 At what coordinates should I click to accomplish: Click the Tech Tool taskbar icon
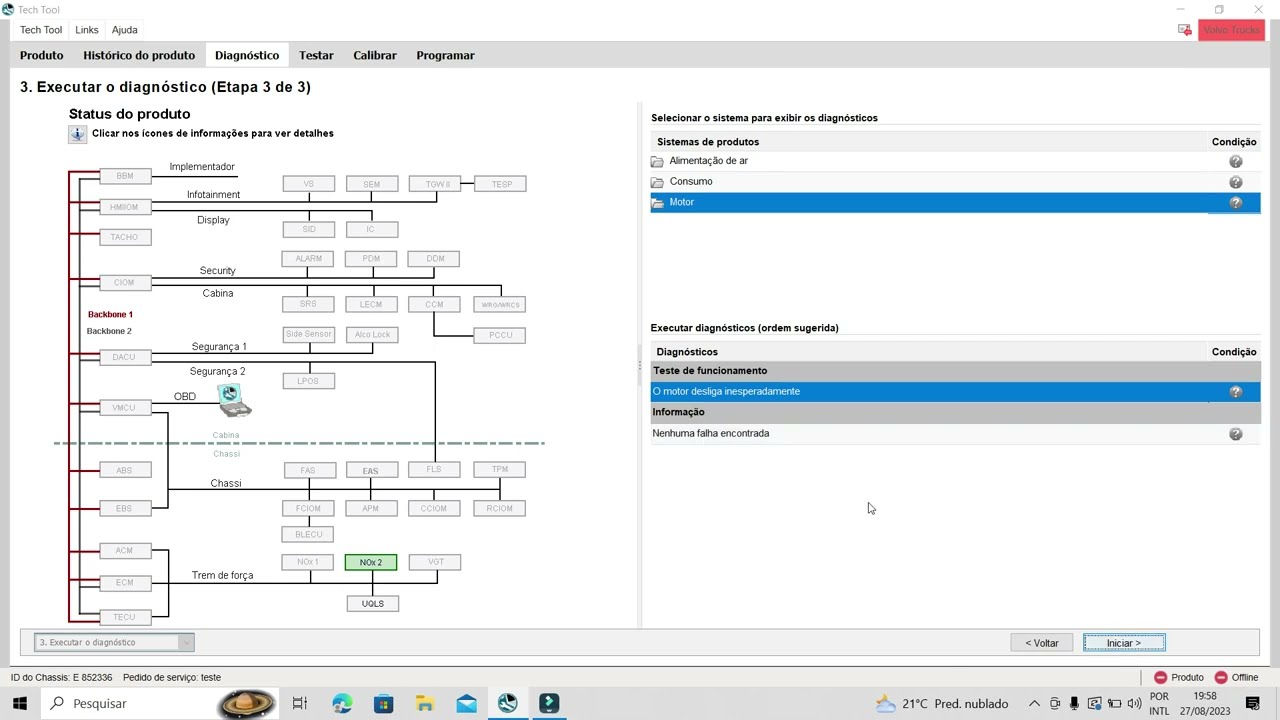pyautogui.click(x=508, y=703)
